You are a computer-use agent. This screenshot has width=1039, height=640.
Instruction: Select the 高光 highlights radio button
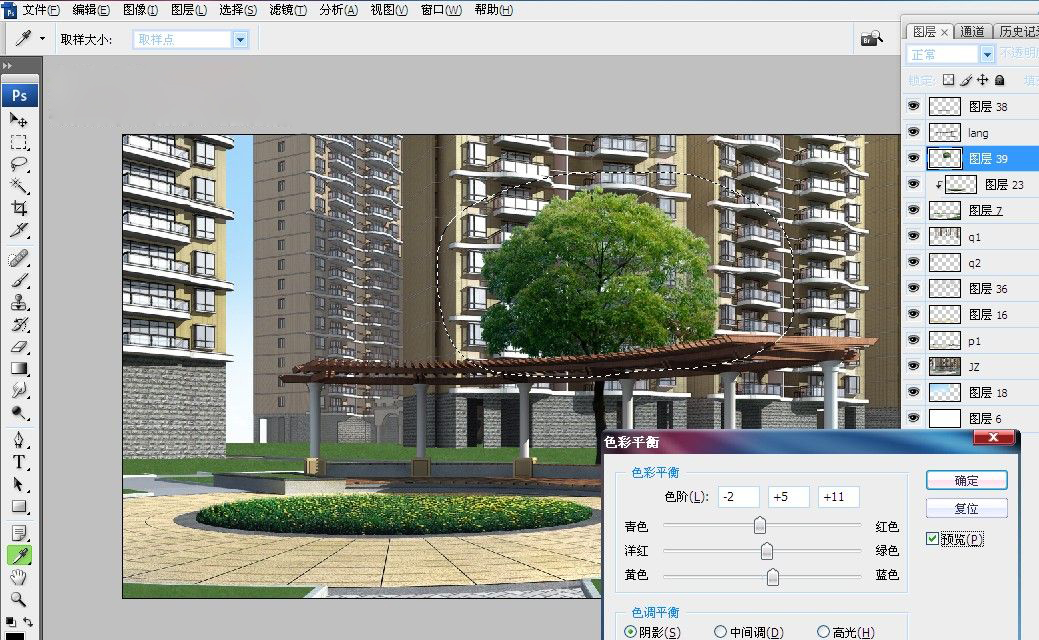point(823,632)
